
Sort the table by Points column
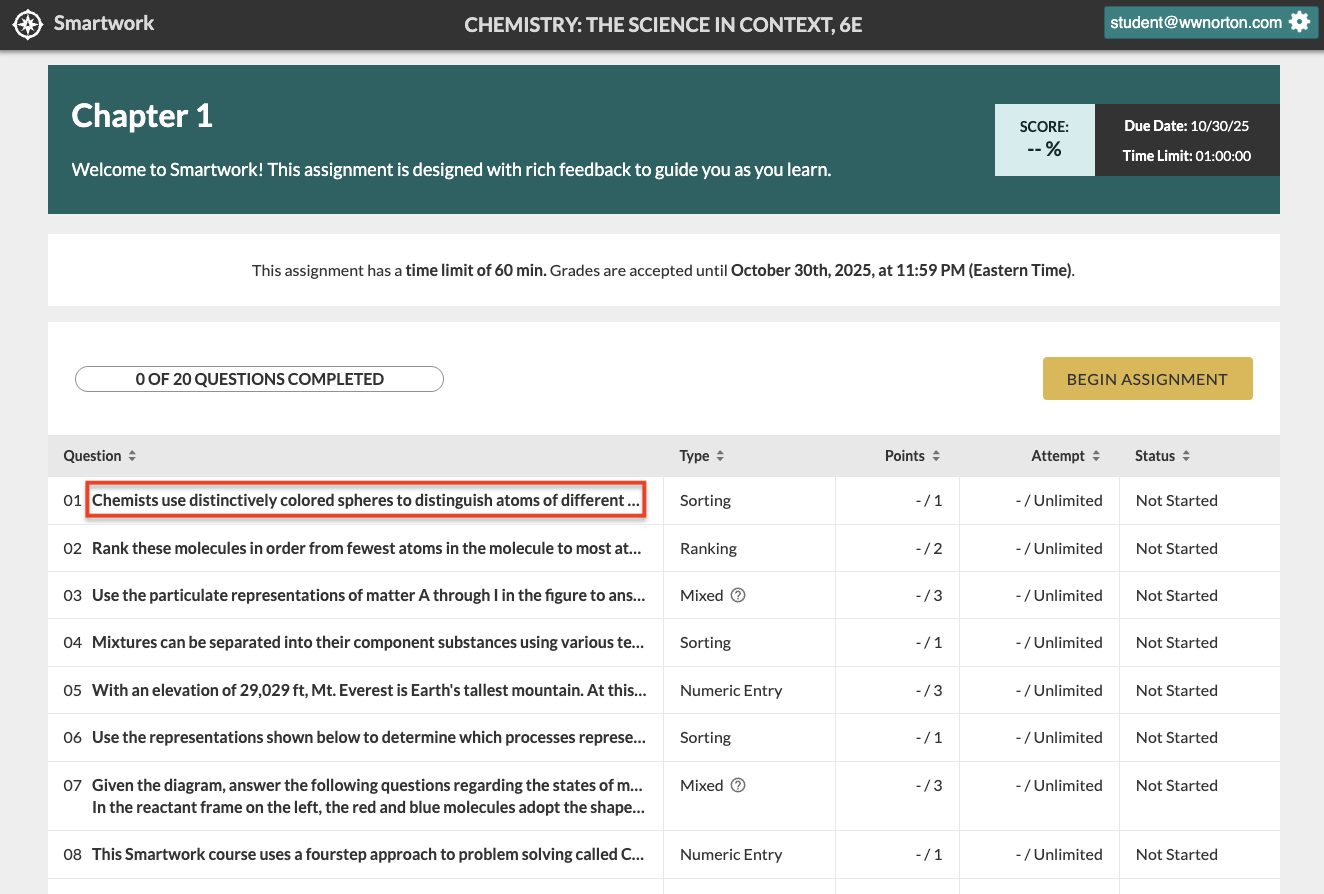click(x=913, y=456)
